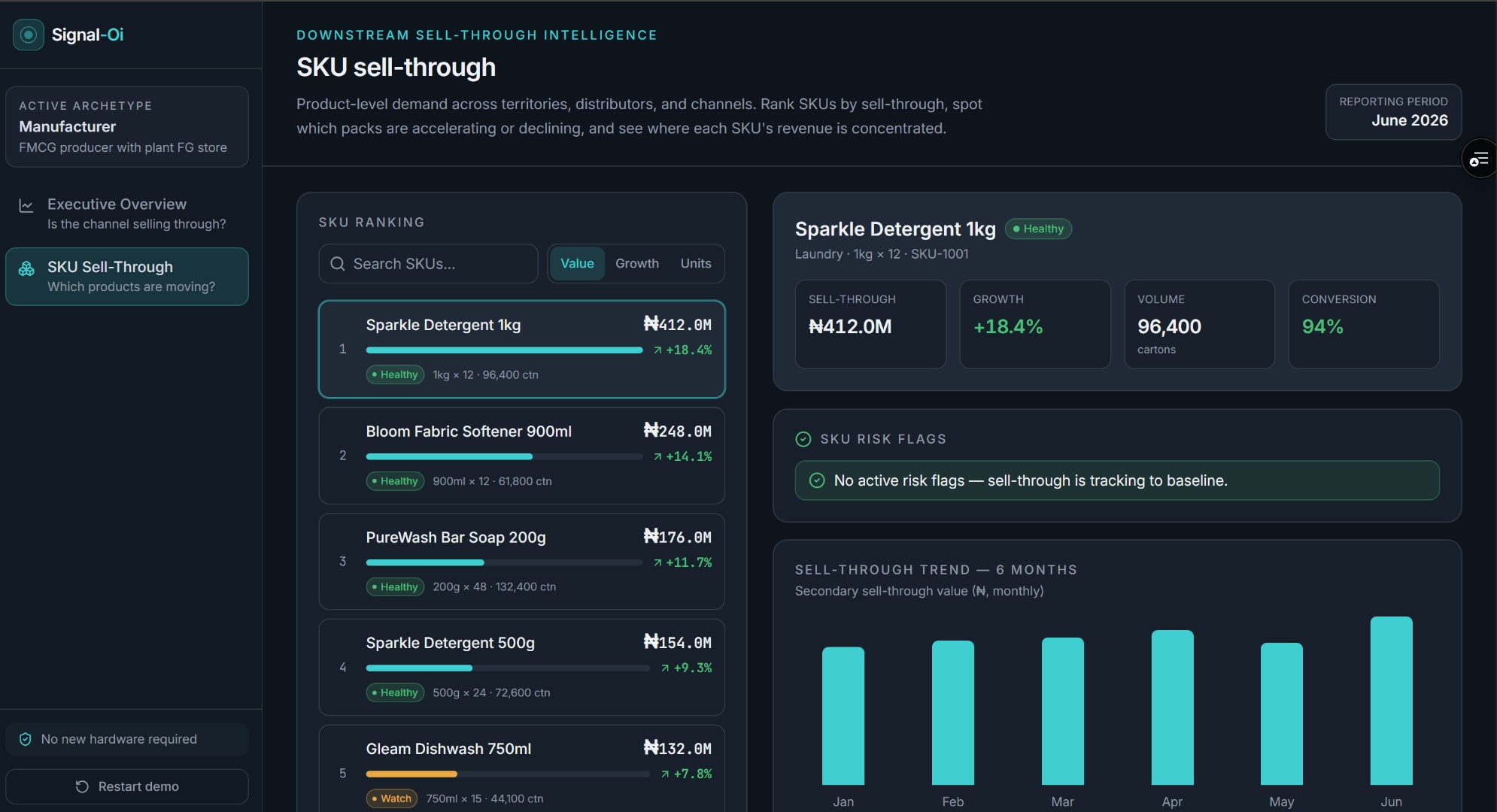Click Watch badge on Gleam Dishwash card
This screenshot has width=1497, height=812.
pos(392,798)
